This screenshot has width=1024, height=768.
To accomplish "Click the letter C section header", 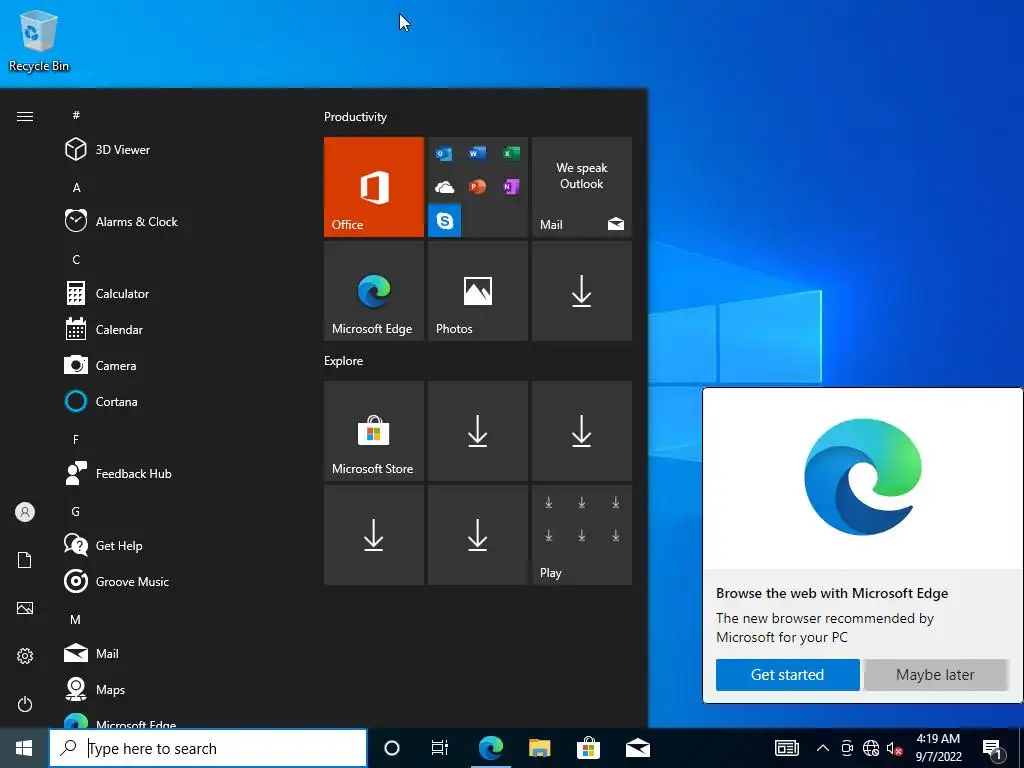I will pos(76,259).
